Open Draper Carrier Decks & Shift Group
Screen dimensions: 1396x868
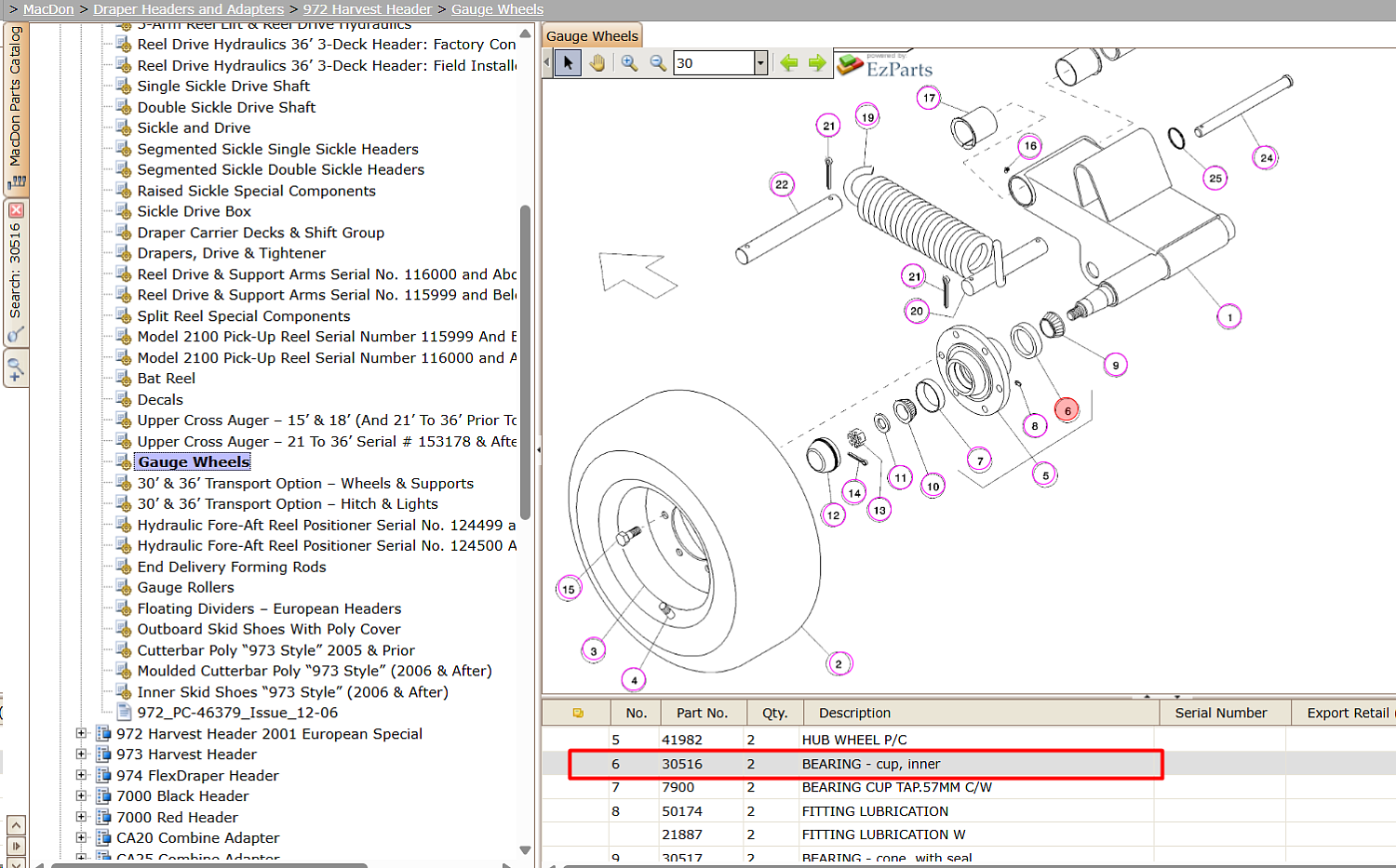(x=261, y=233)
